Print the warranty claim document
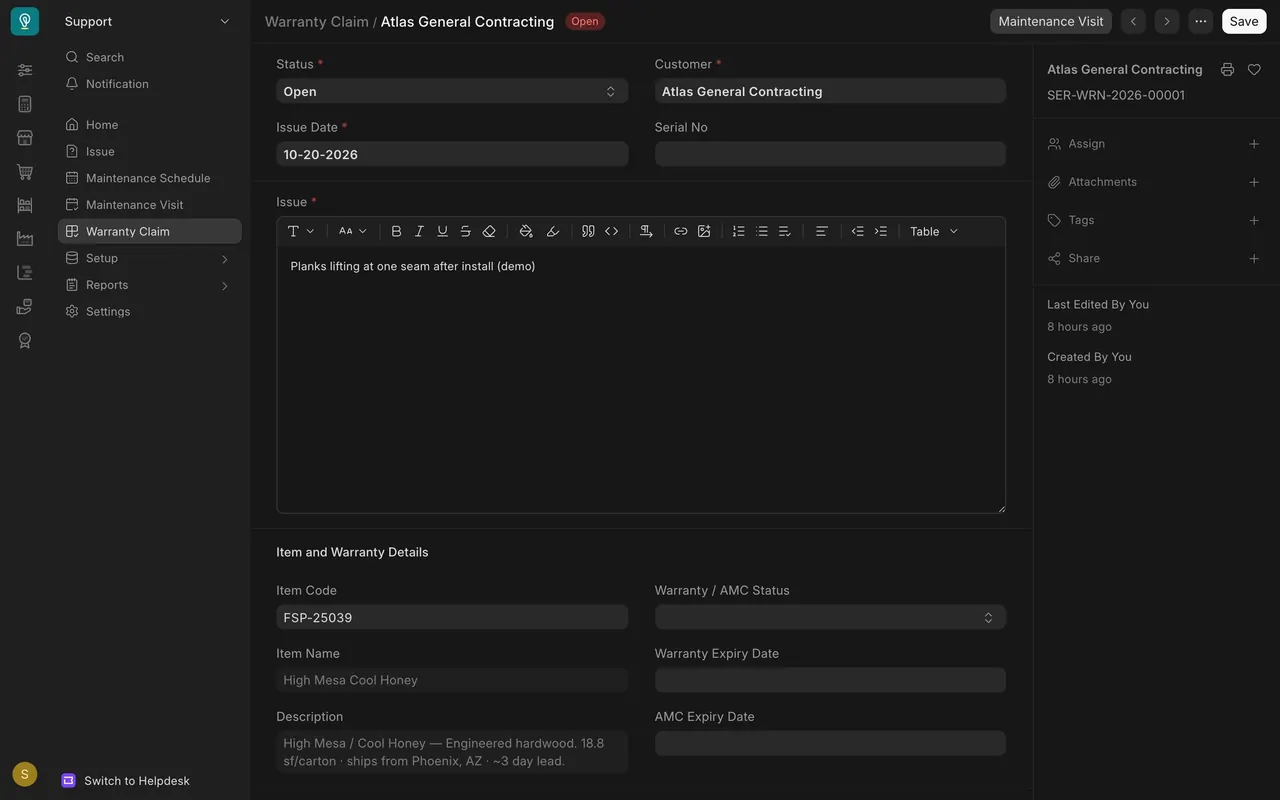This screenshot has height=800, width=1280. click(1227, 70)
